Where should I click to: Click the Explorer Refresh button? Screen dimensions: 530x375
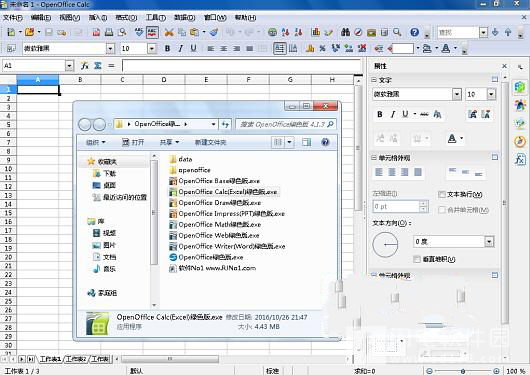[225, 124]
